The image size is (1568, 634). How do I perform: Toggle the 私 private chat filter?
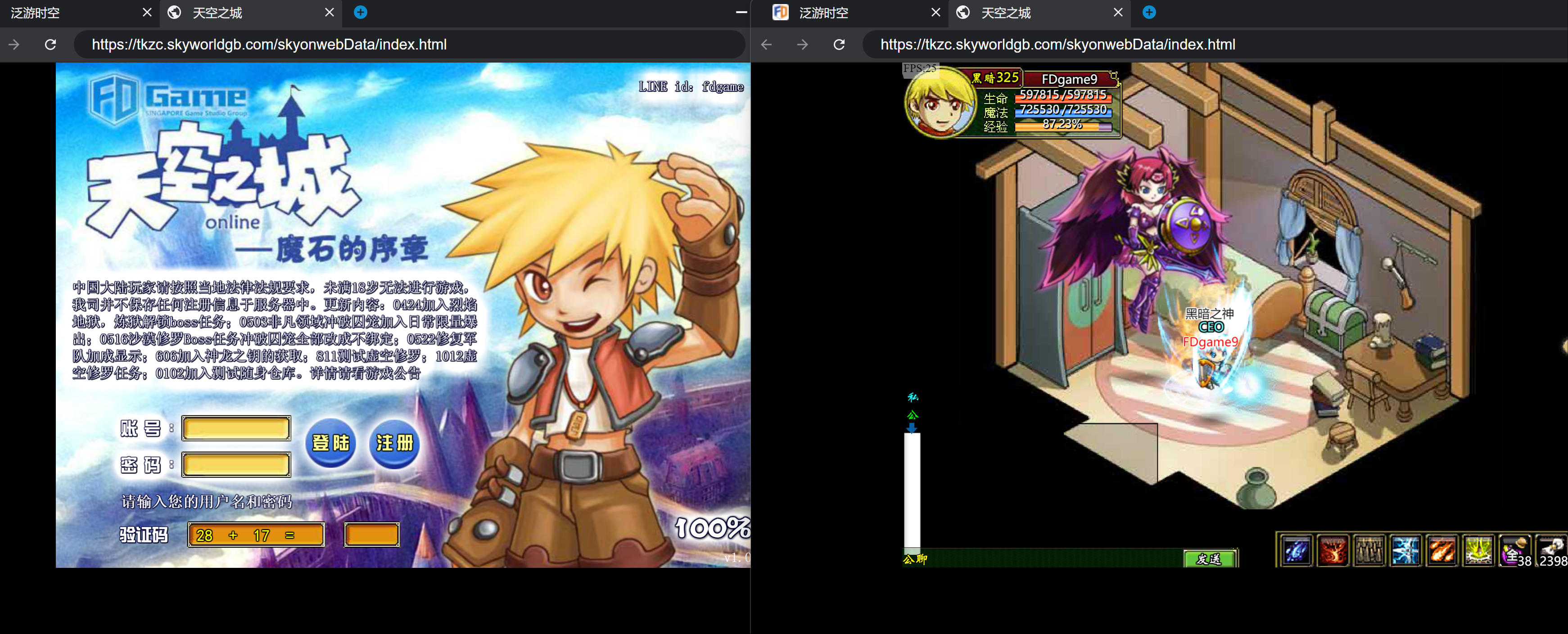pyautogui.click(x=913, y=397)
